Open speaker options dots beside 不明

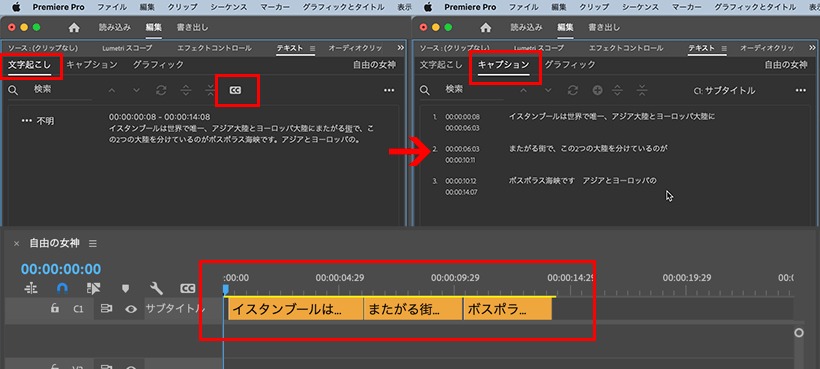26,121
